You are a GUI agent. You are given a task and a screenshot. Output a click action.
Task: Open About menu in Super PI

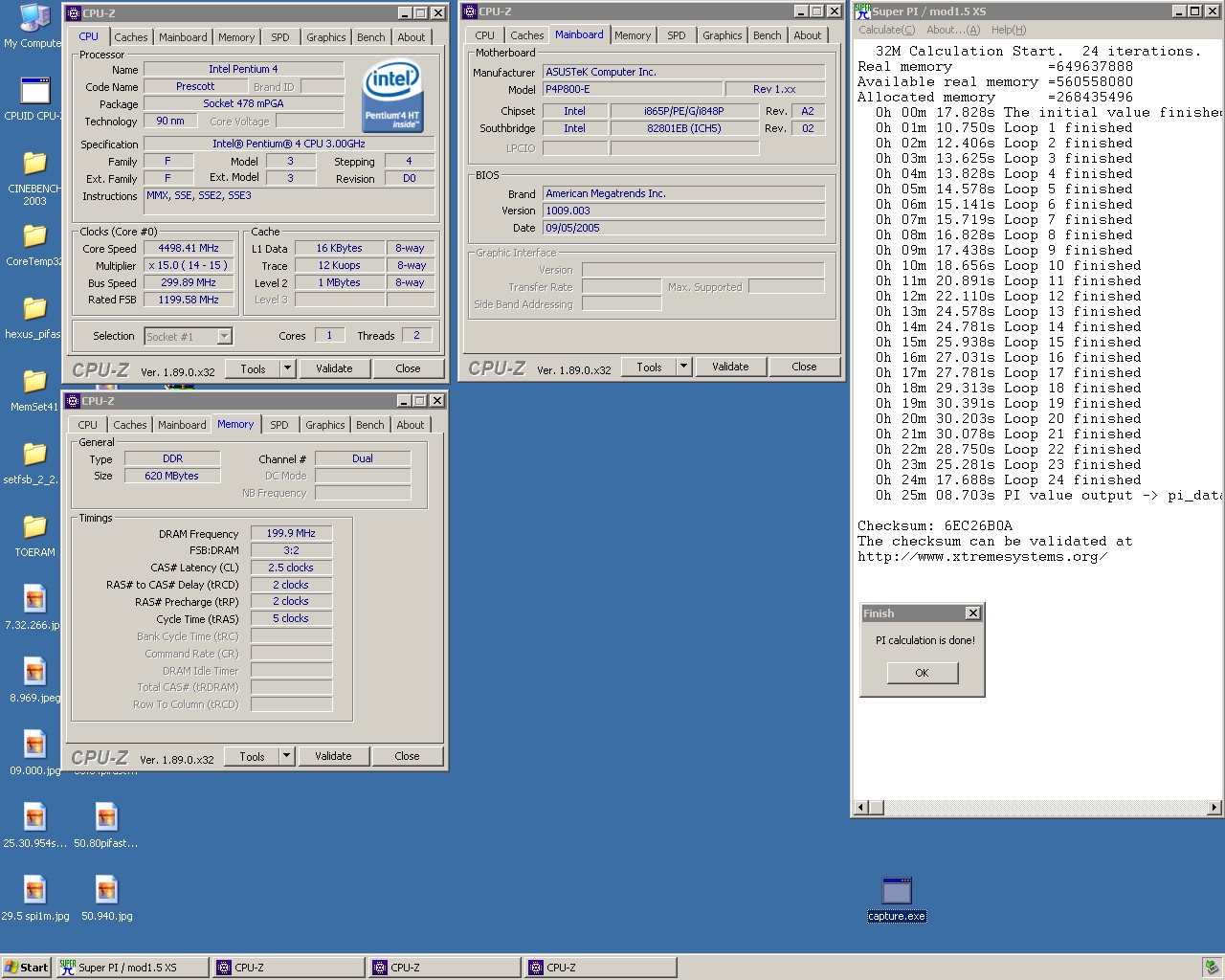(953, 30)
